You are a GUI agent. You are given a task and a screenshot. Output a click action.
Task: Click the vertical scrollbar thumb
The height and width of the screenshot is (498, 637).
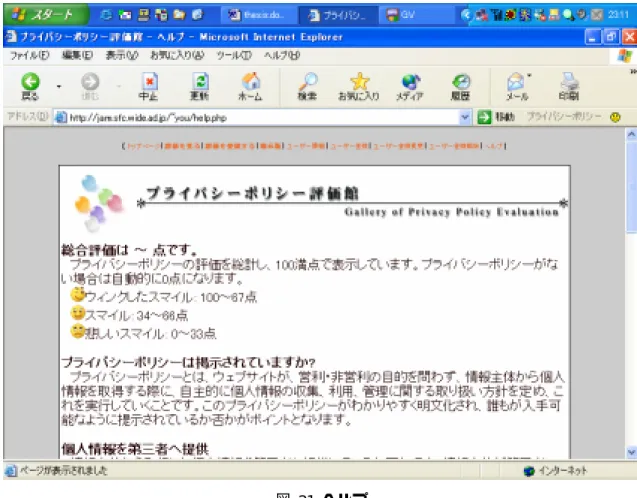631,187
